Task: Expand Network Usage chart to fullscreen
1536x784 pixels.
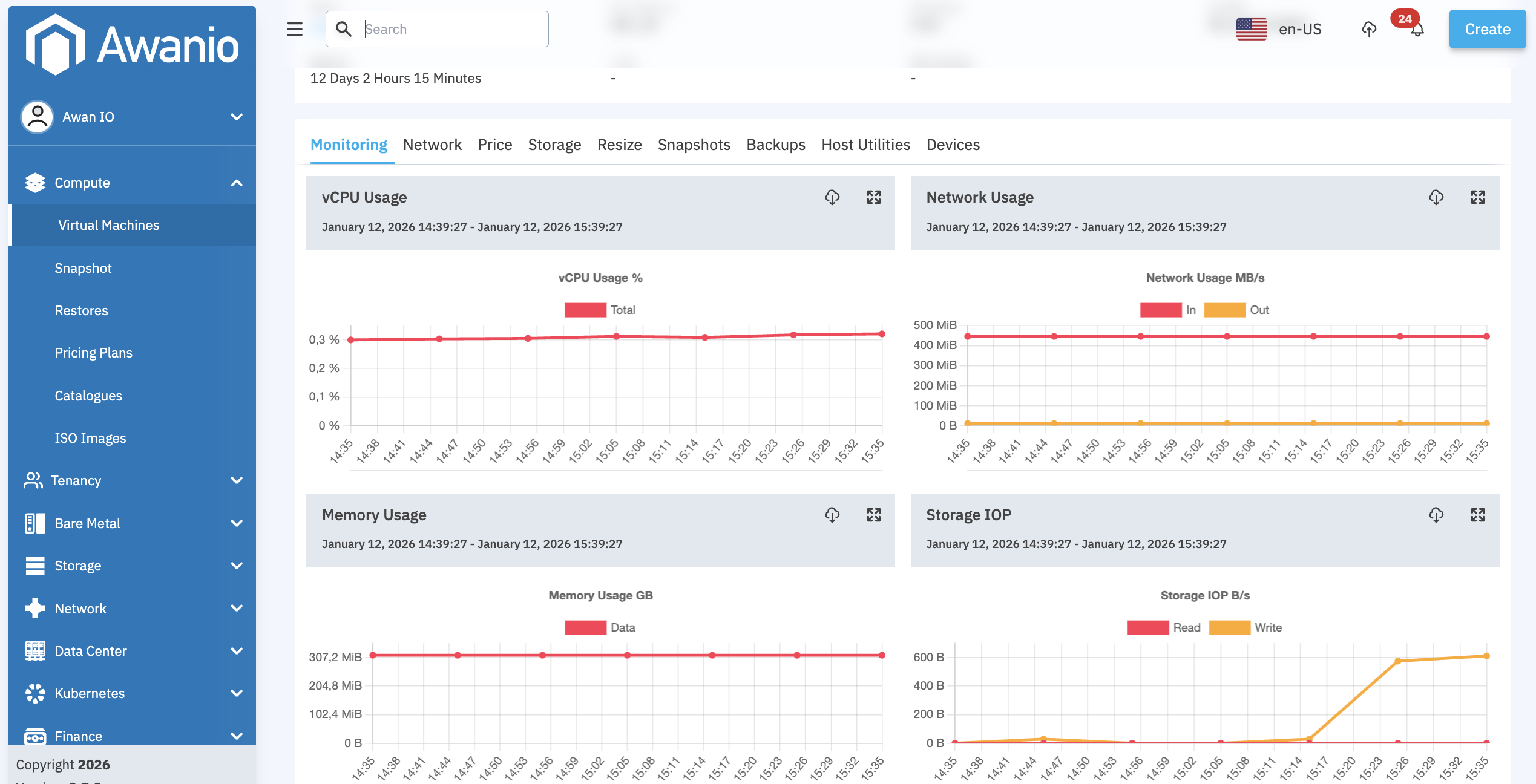Action: (1479, 197)
